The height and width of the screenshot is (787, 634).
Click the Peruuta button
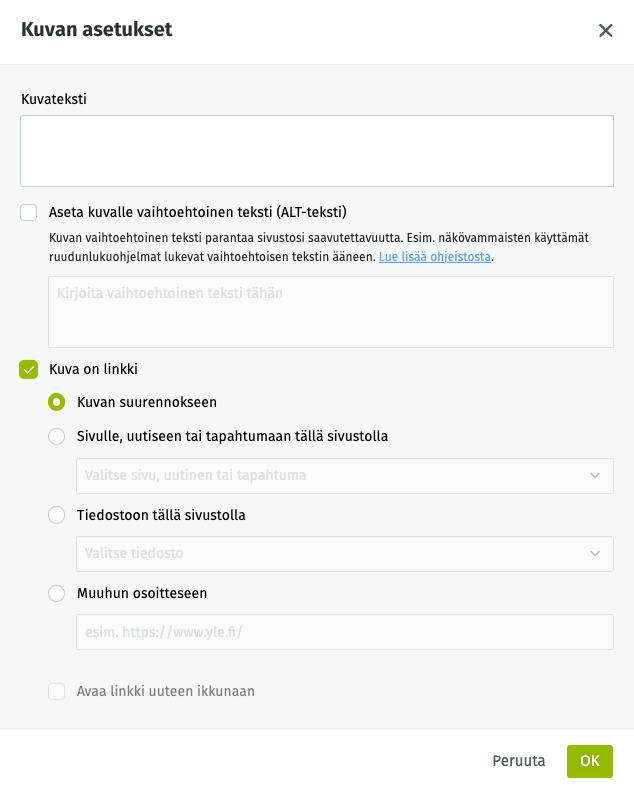pyautogui.click(x=519, y=761)
